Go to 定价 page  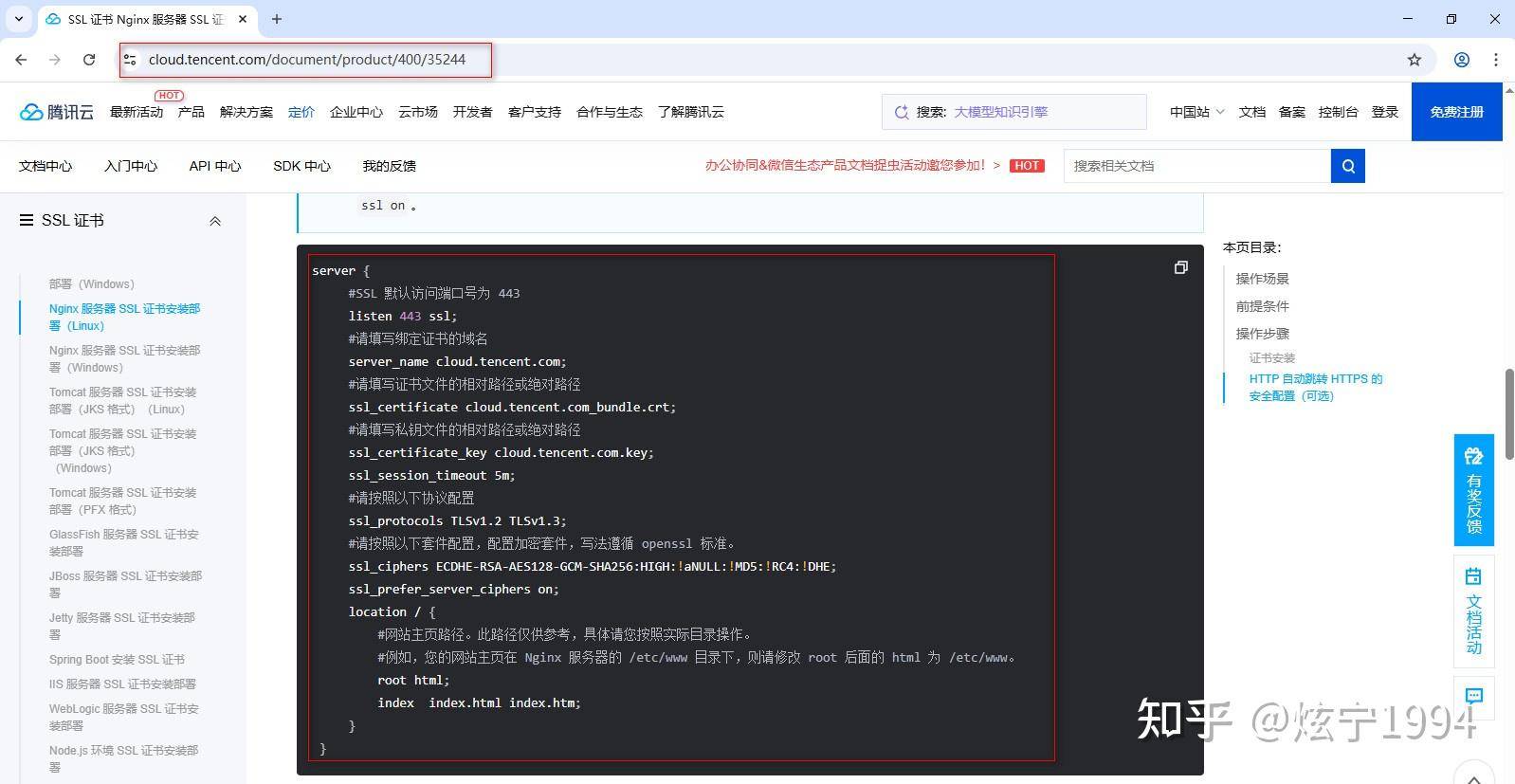301,112
